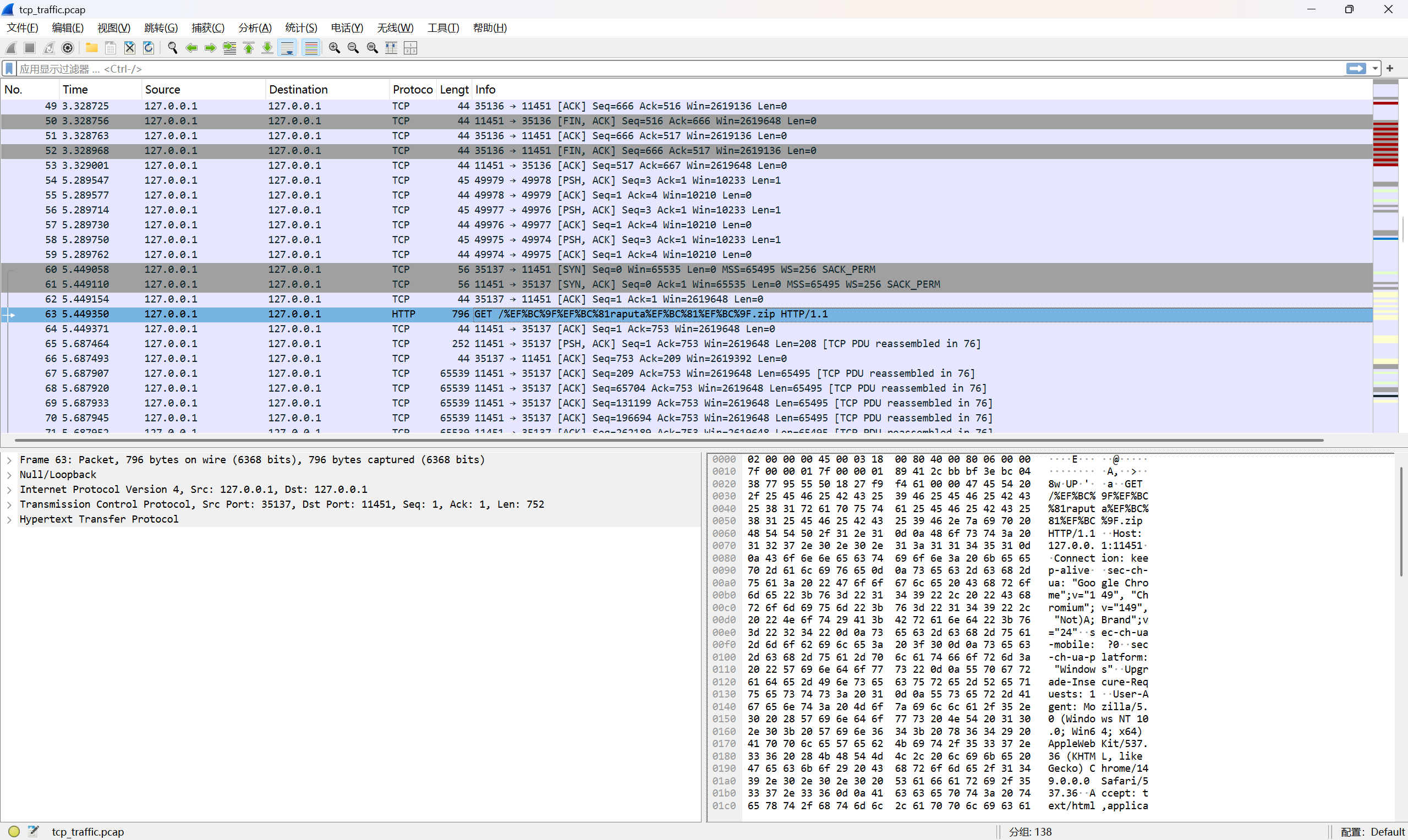Start capturing packets with the shark fin icon
Screen dimensions: 1408x840
point(12,48)
